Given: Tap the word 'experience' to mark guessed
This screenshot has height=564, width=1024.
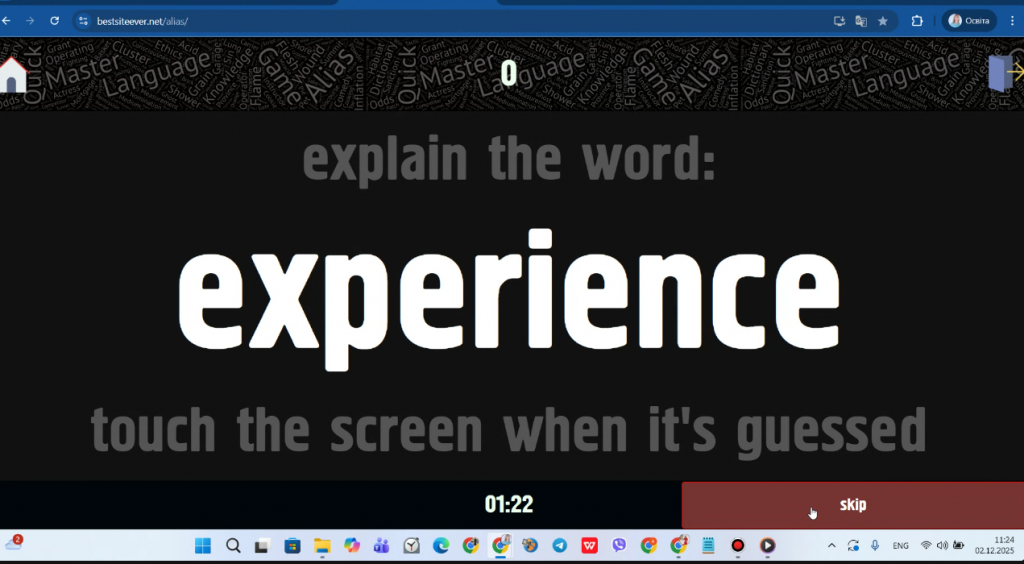Looking at the screenshot, I should point(511,292).
